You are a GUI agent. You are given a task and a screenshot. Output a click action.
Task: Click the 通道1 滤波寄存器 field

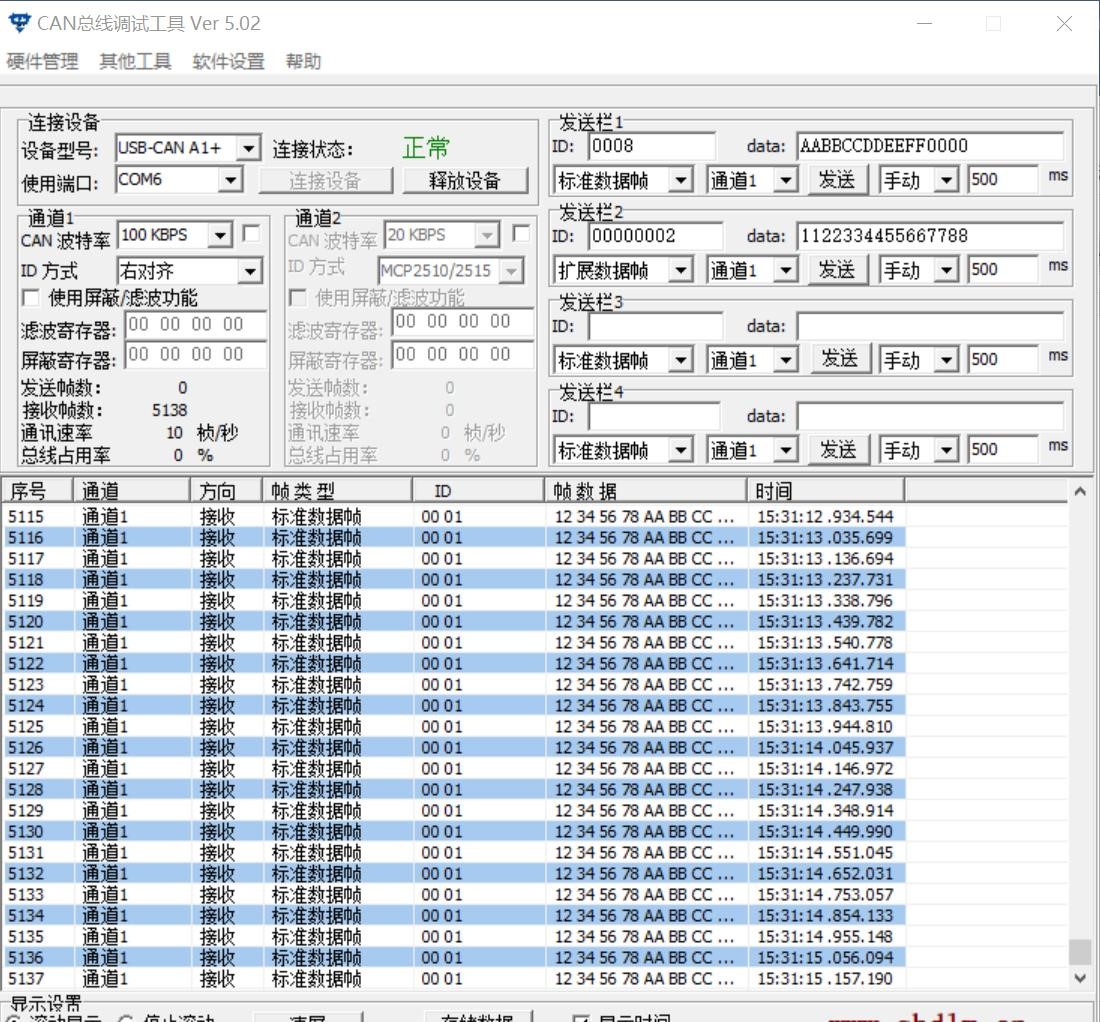coord(196,325)
